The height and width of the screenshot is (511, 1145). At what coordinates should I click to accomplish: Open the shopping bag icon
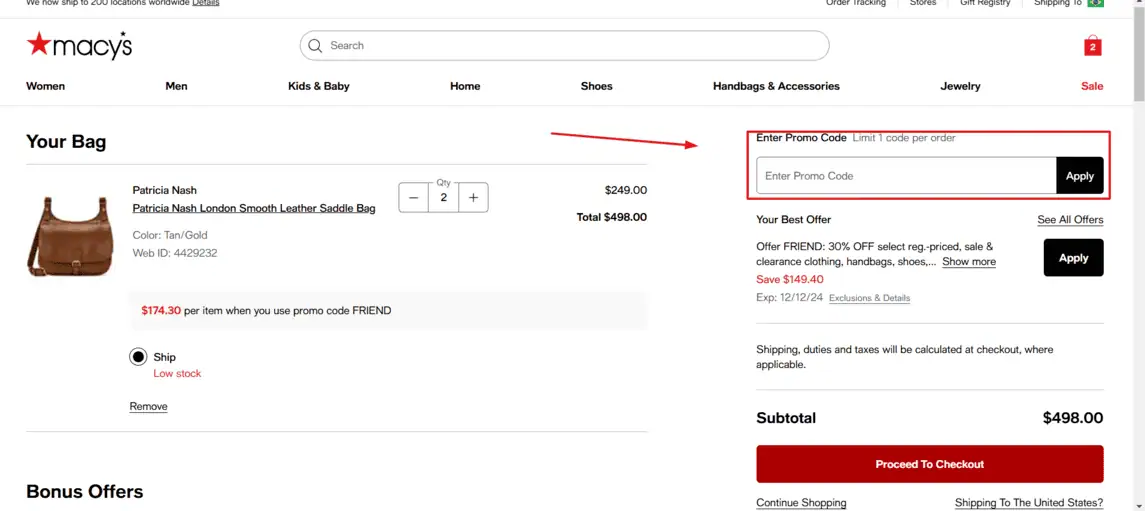click(1092, 46)
